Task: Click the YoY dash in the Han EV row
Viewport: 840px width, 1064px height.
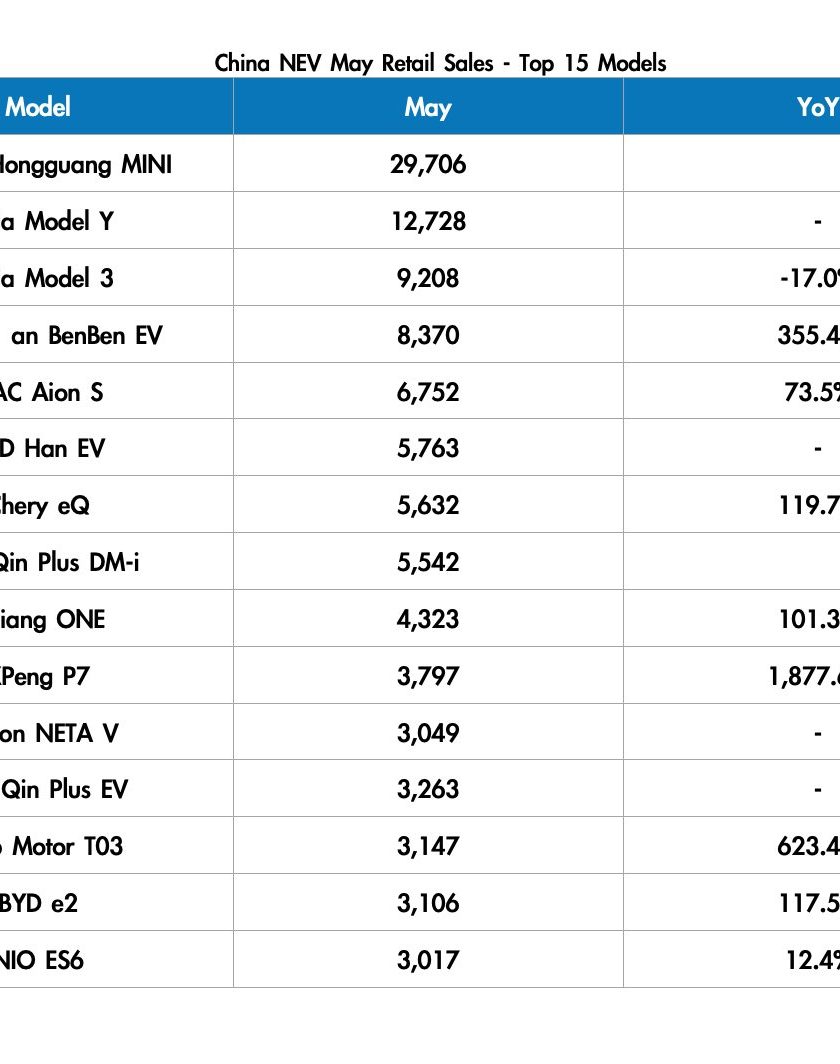Action: [x=818, y=449]
